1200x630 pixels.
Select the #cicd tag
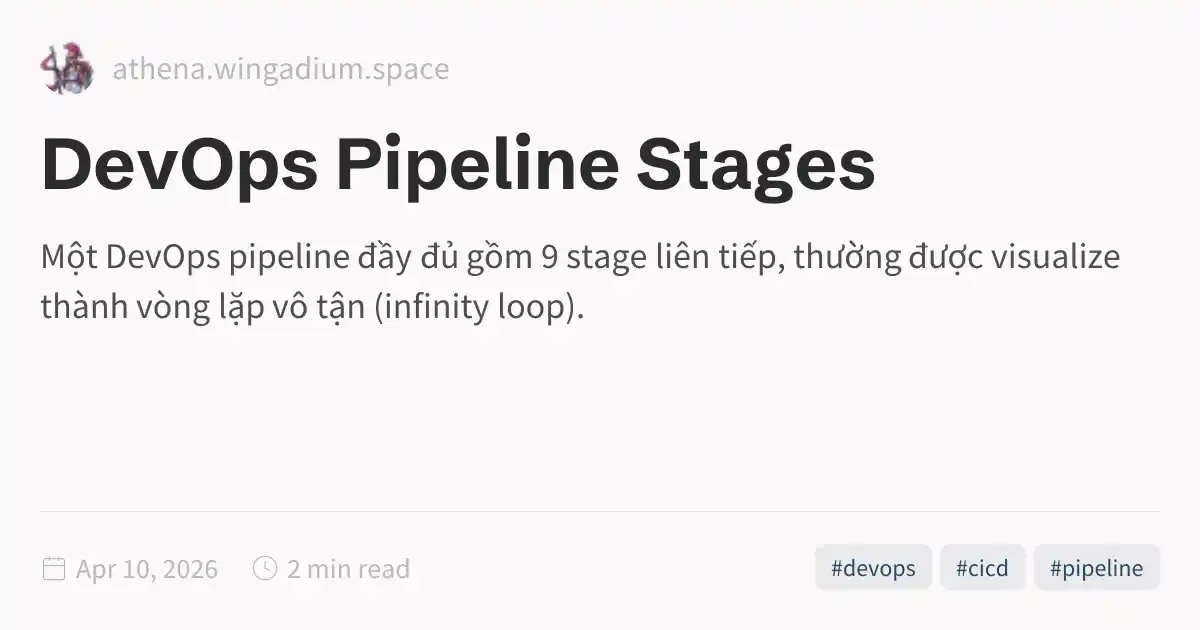[x=982, y=568]
